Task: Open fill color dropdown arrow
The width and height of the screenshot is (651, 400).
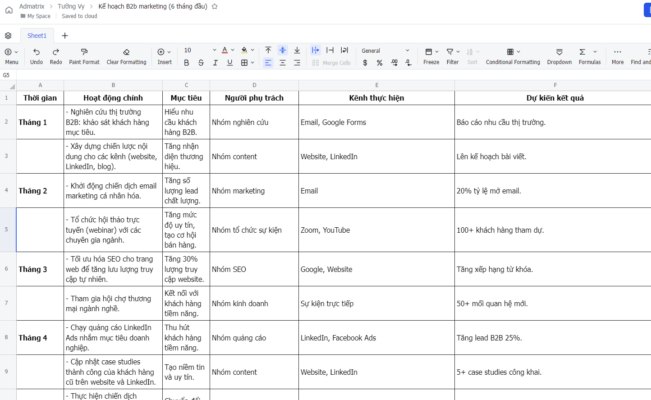Action: point(252,51)
